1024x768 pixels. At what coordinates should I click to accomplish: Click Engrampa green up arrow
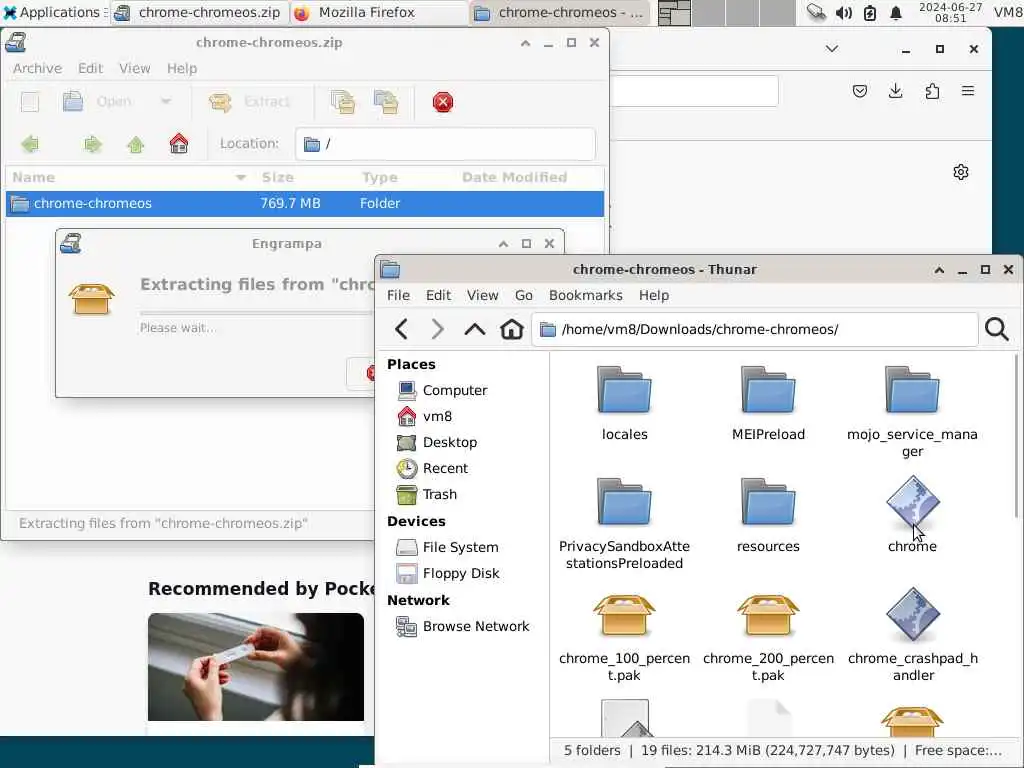tap(136, 144)
